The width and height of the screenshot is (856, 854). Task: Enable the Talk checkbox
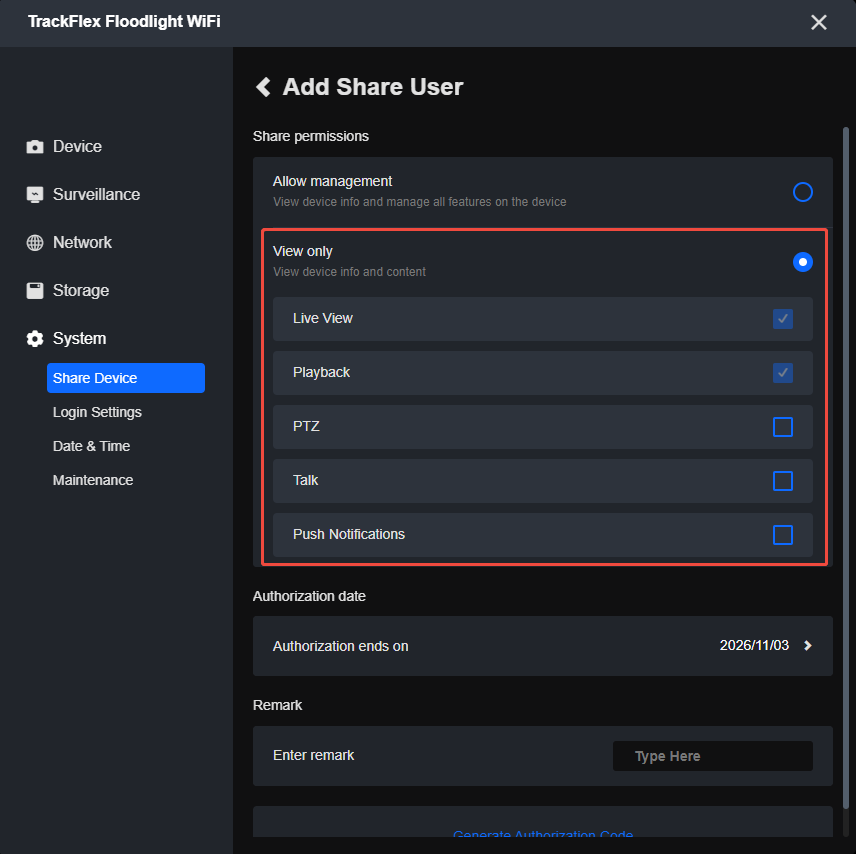(x=782, y=481)
